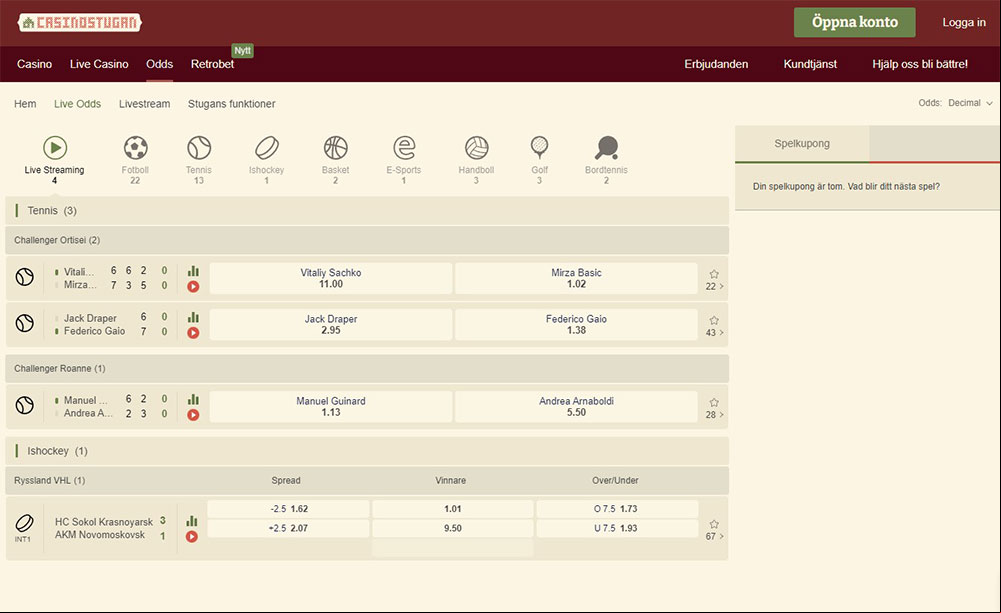Open statistics for HC Sokol Krasnoyarsk match
This screenshot has width=1001, height=613.
point(192,521)
